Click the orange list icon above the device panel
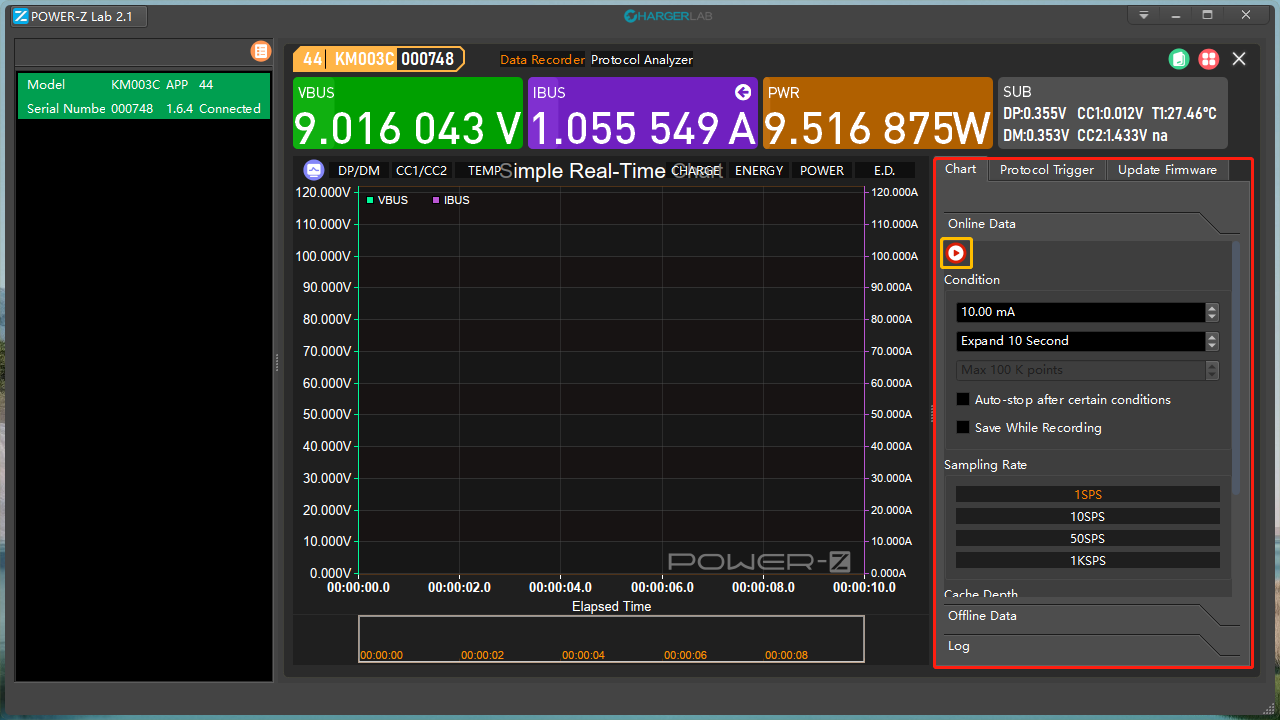This screenshot has height=720, width=1280. coord(260,51)
